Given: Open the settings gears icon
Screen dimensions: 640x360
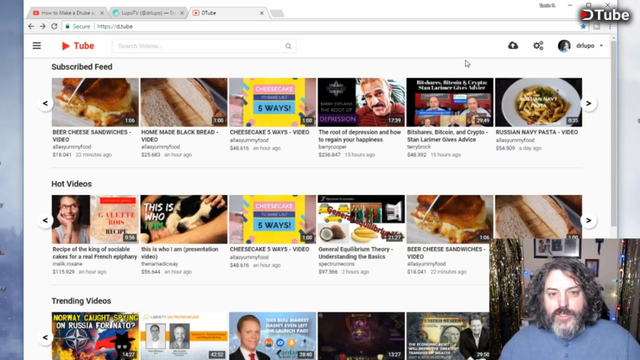Looking at the screenshot, I should 538,45.
